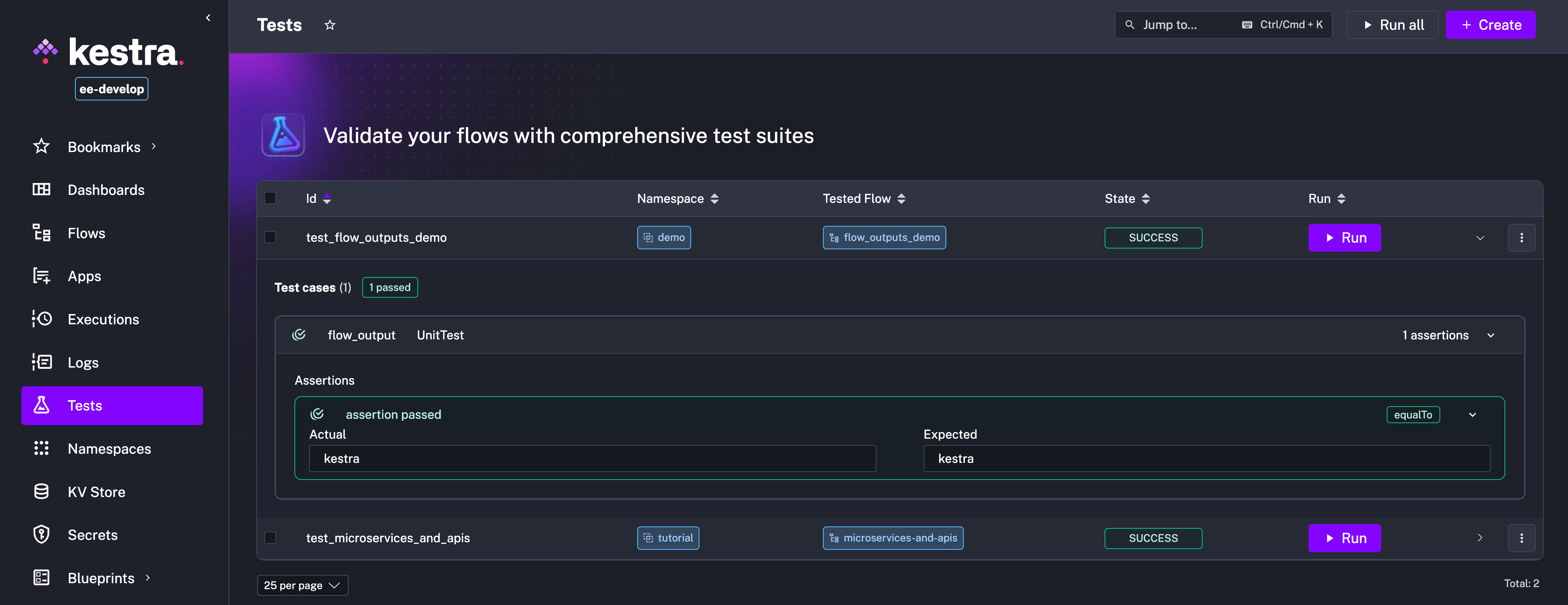This screenshot has height=605, width=1568.
Task: Open more options for test_microservices_and_apis row
Action: [1521, 538]
